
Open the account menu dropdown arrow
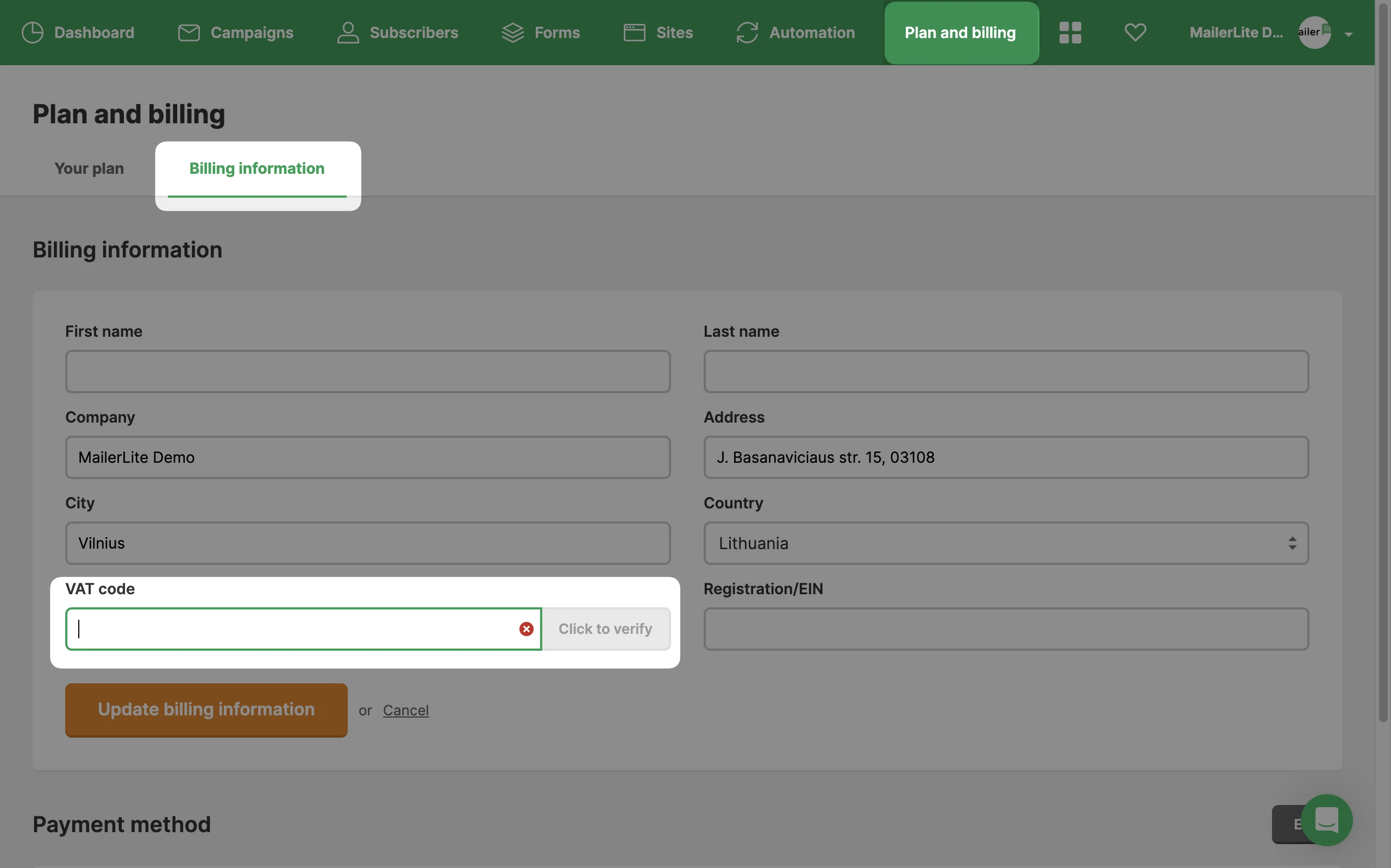[x=1348, y=34]
